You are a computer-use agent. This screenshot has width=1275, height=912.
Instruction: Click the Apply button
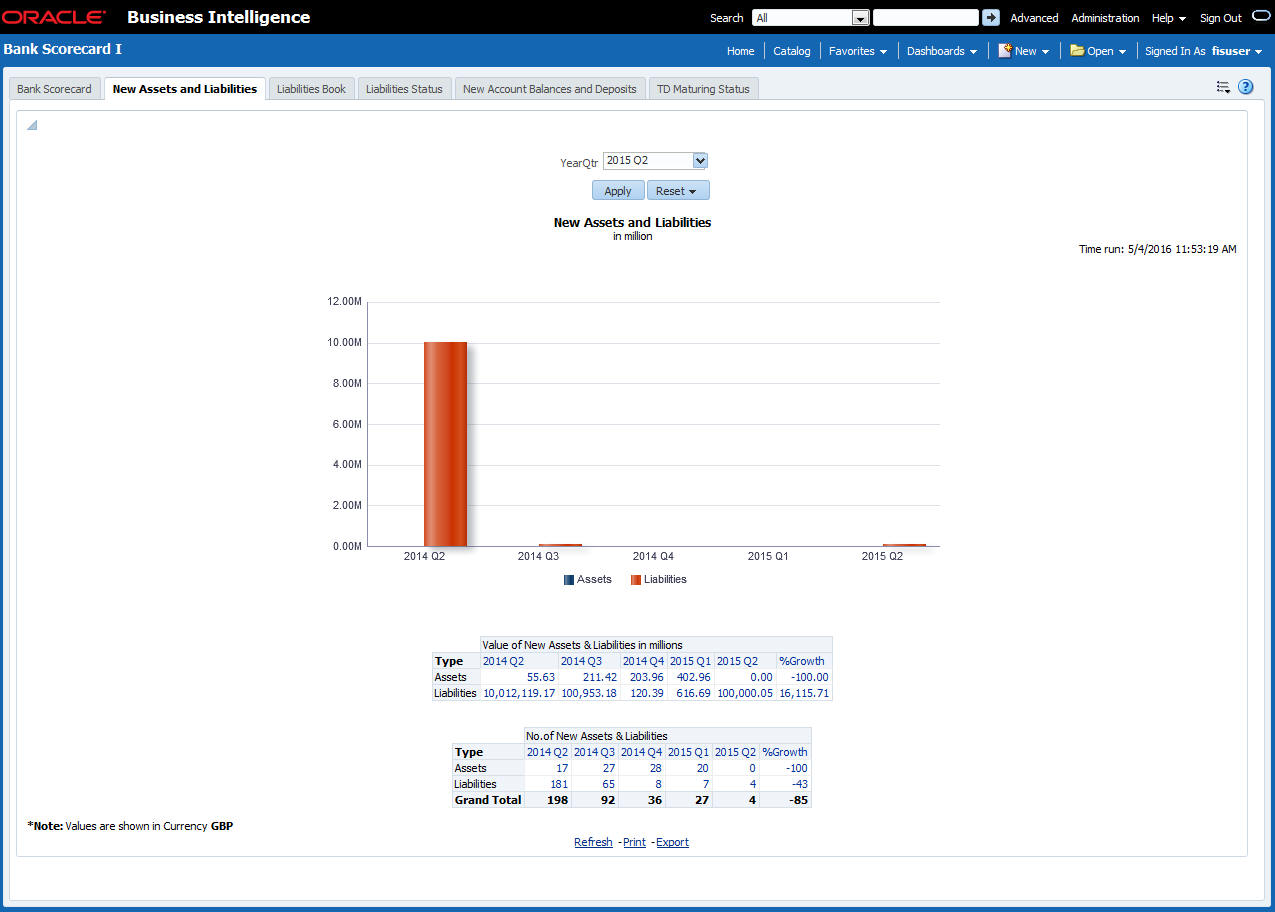coord(618,191)
